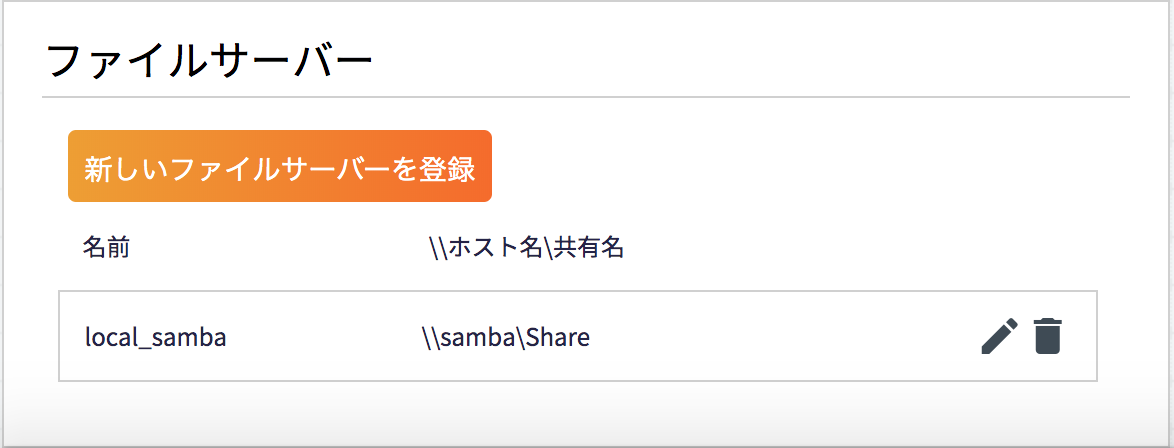Click the ファイルサーバー page heading

tap(209, 61)
